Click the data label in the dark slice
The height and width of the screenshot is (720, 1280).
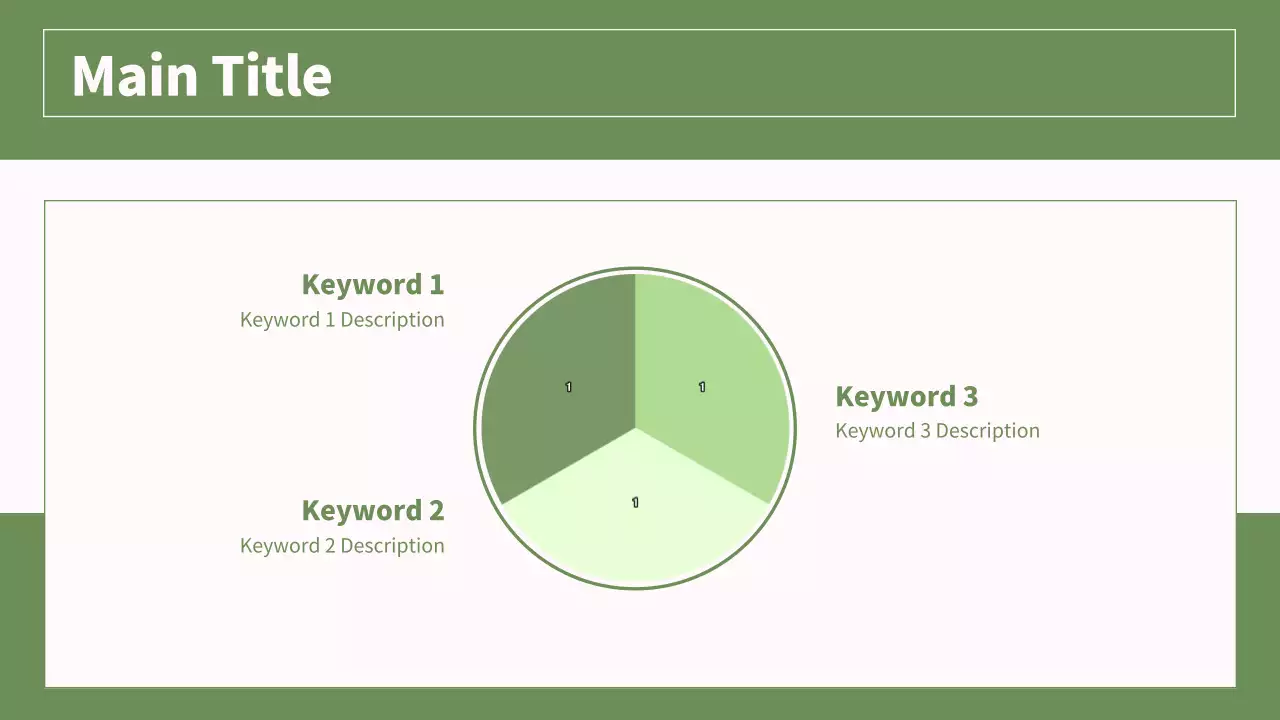[568, 387]
